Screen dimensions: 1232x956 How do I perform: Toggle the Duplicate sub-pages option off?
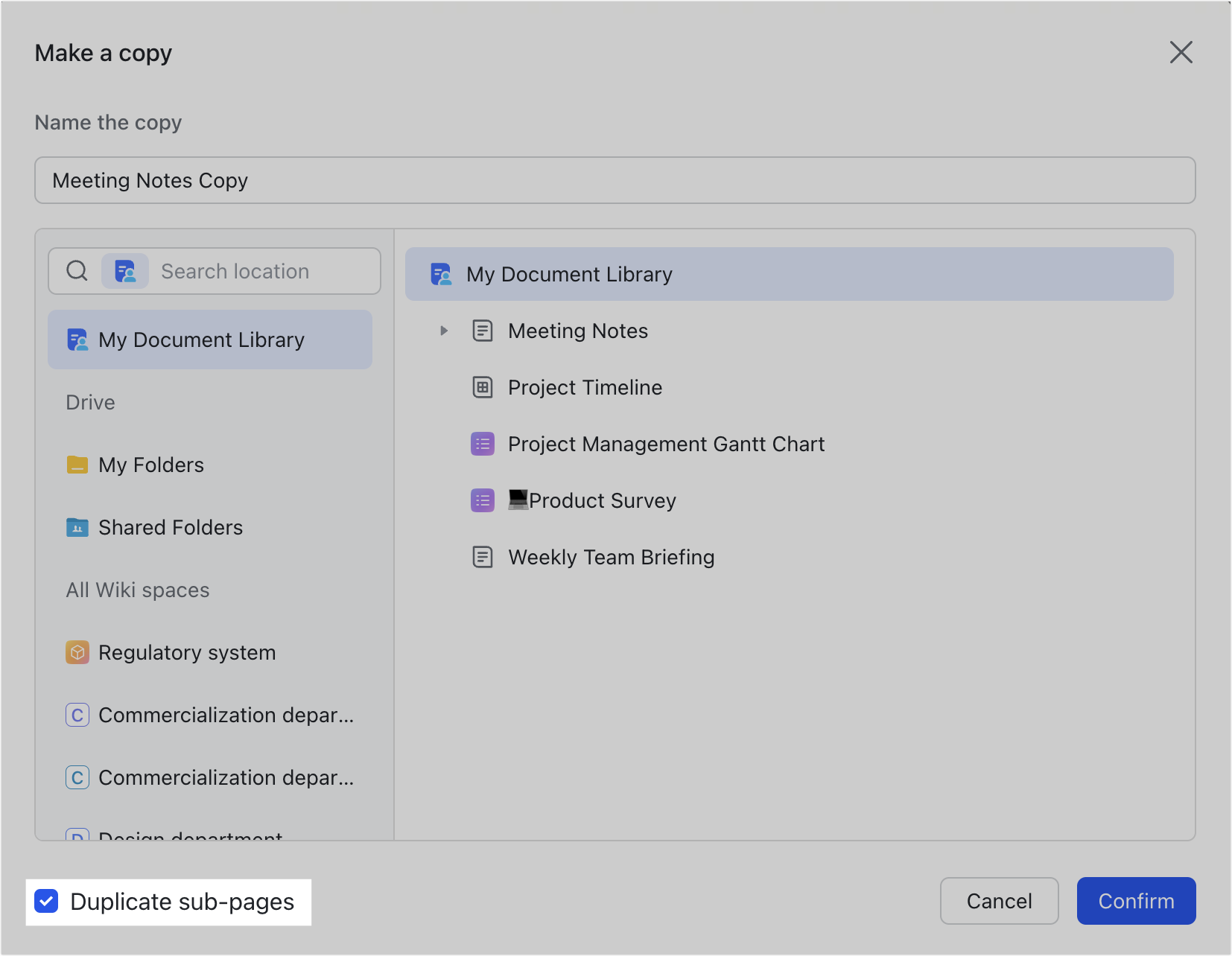(x=46, y=902)
